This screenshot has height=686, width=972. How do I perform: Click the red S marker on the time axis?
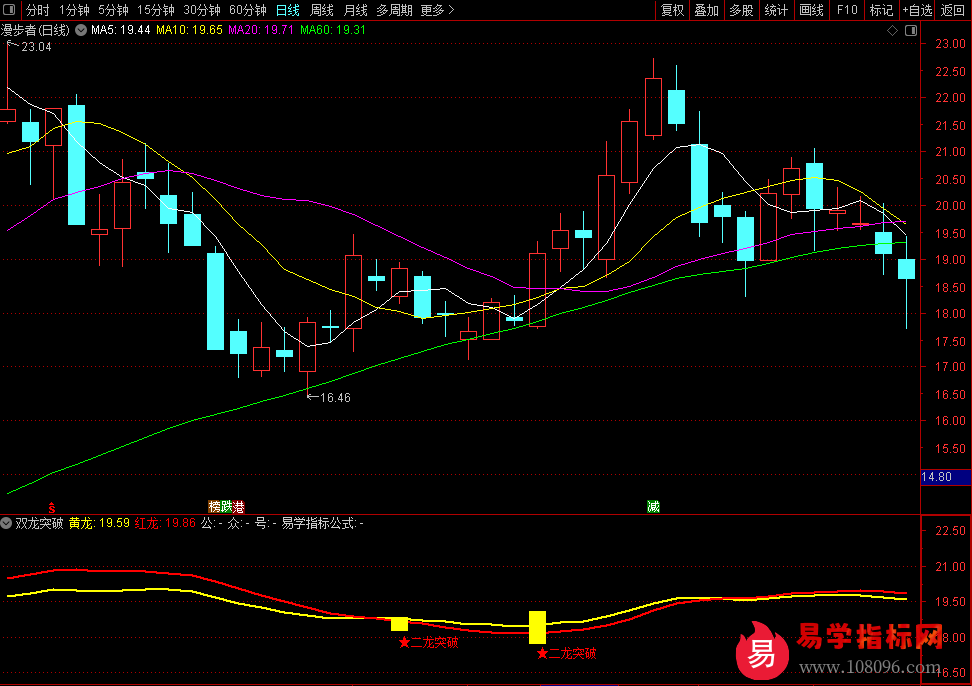point(52,508)
